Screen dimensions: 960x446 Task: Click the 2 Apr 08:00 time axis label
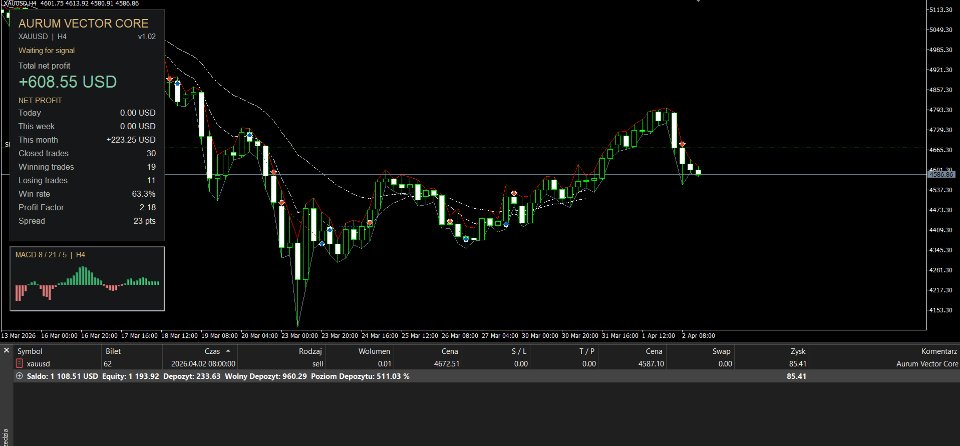[698, 336]
